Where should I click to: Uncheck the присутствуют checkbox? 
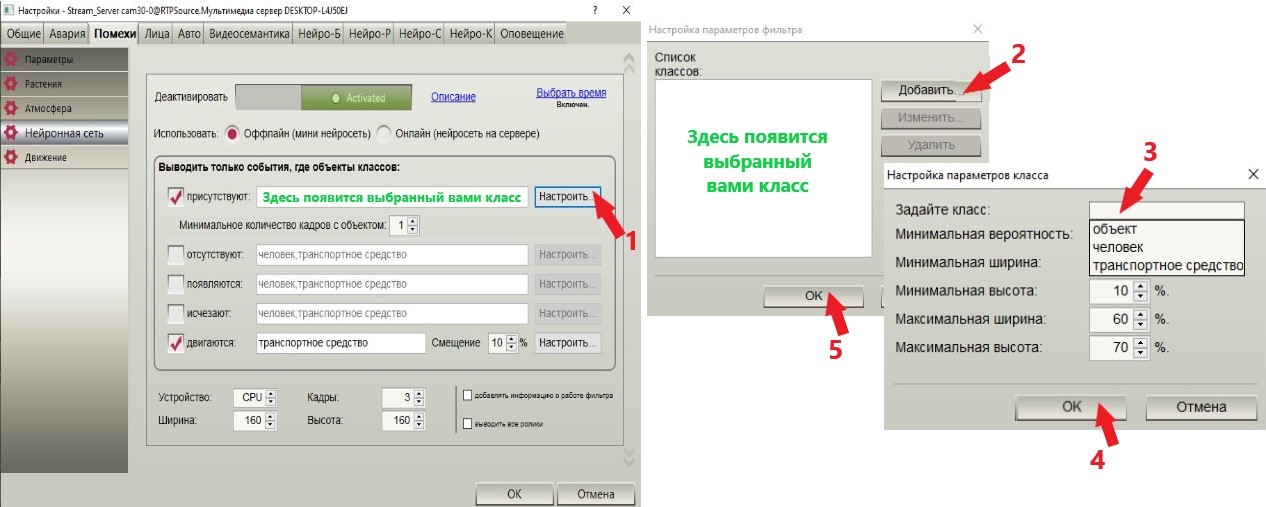(x=176, y=197)
